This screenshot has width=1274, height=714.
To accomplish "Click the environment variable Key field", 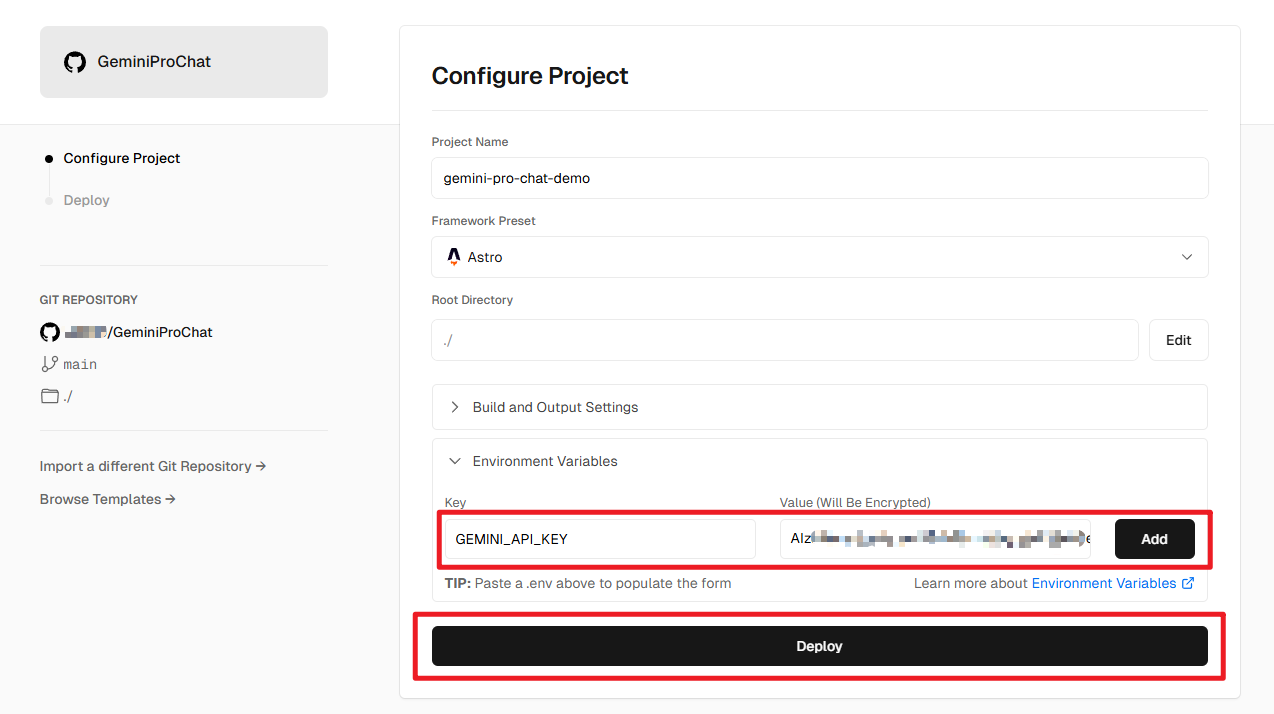I will (600, 539).
